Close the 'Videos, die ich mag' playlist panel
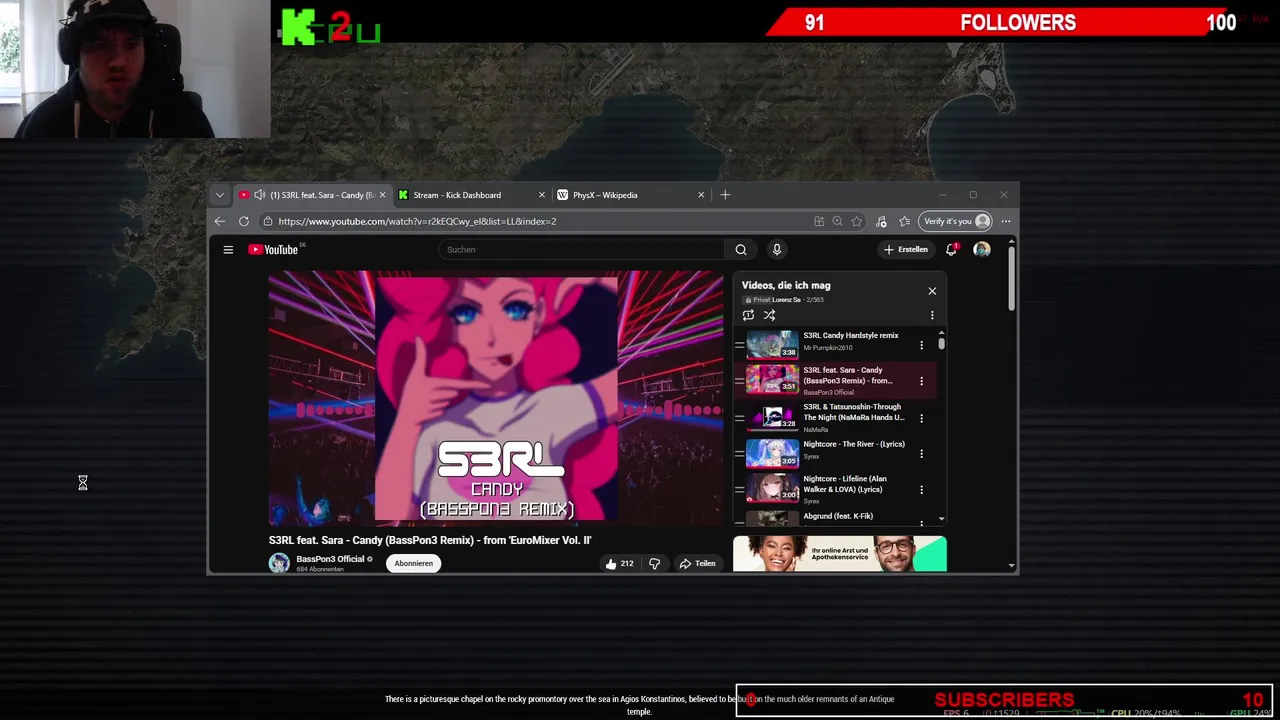 point(932,291)
